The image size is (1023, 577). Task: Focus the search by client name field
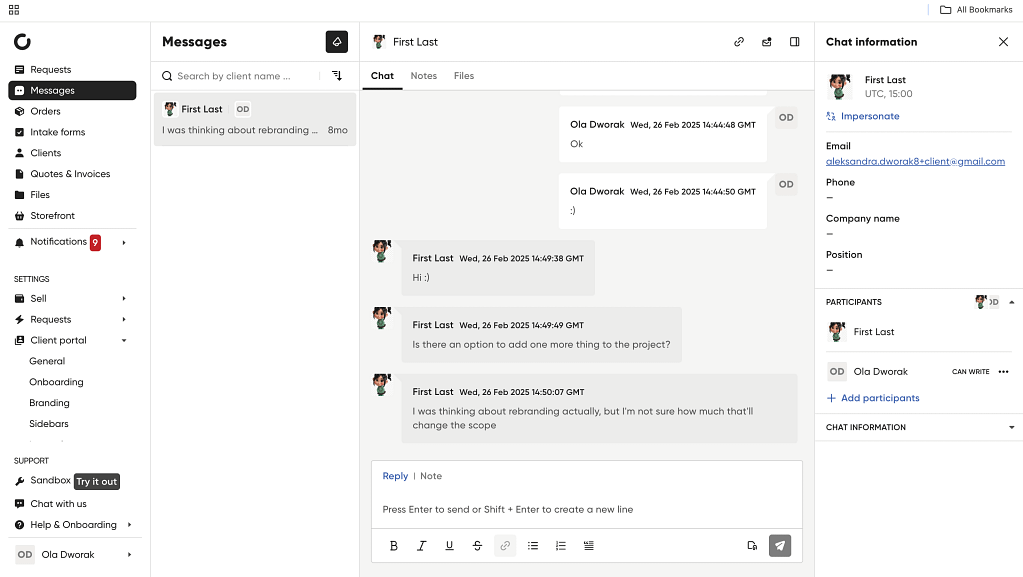pyautogui.click(x=241, y=76)
